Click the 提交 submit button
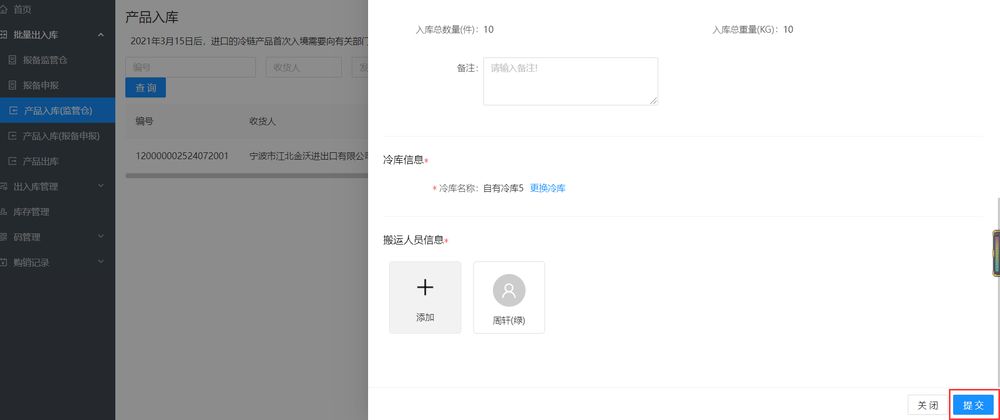 pos(973,405)
